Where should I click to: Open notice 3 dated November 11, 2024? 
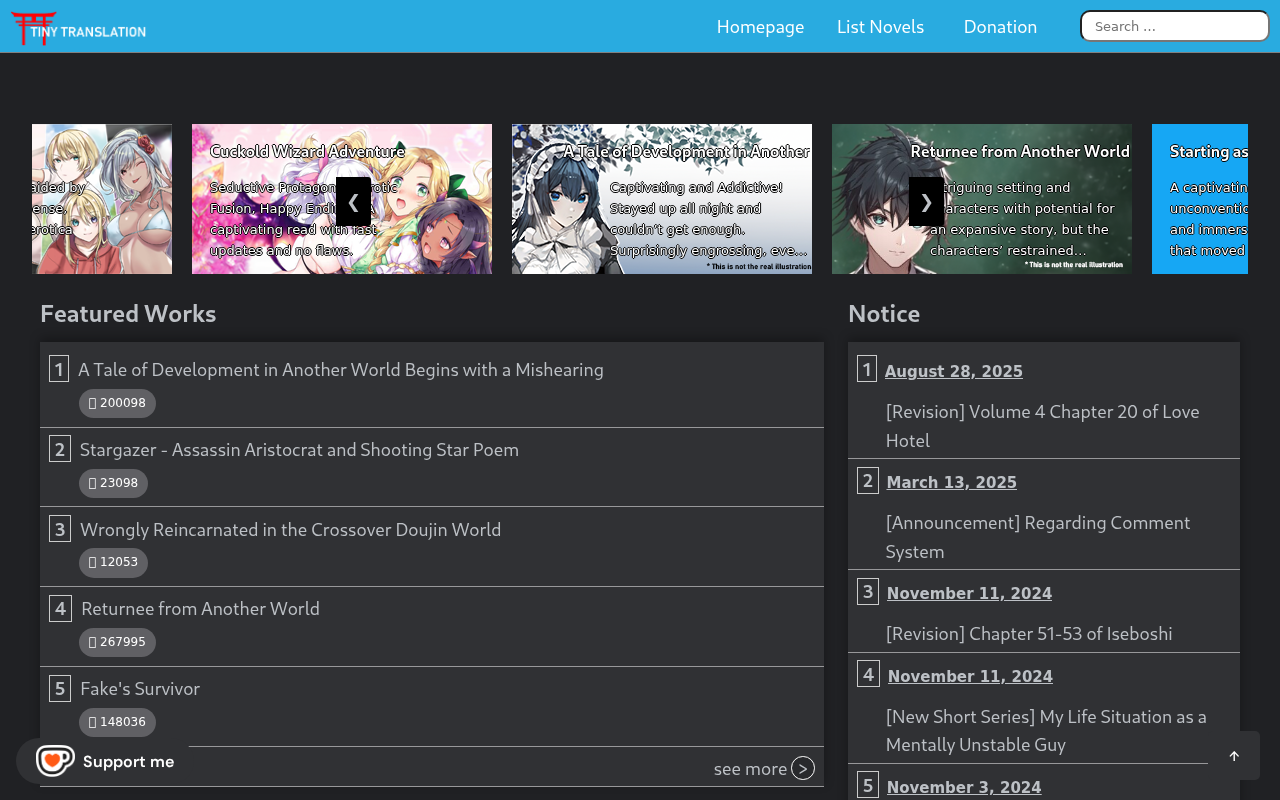click(x=969, y=593)
